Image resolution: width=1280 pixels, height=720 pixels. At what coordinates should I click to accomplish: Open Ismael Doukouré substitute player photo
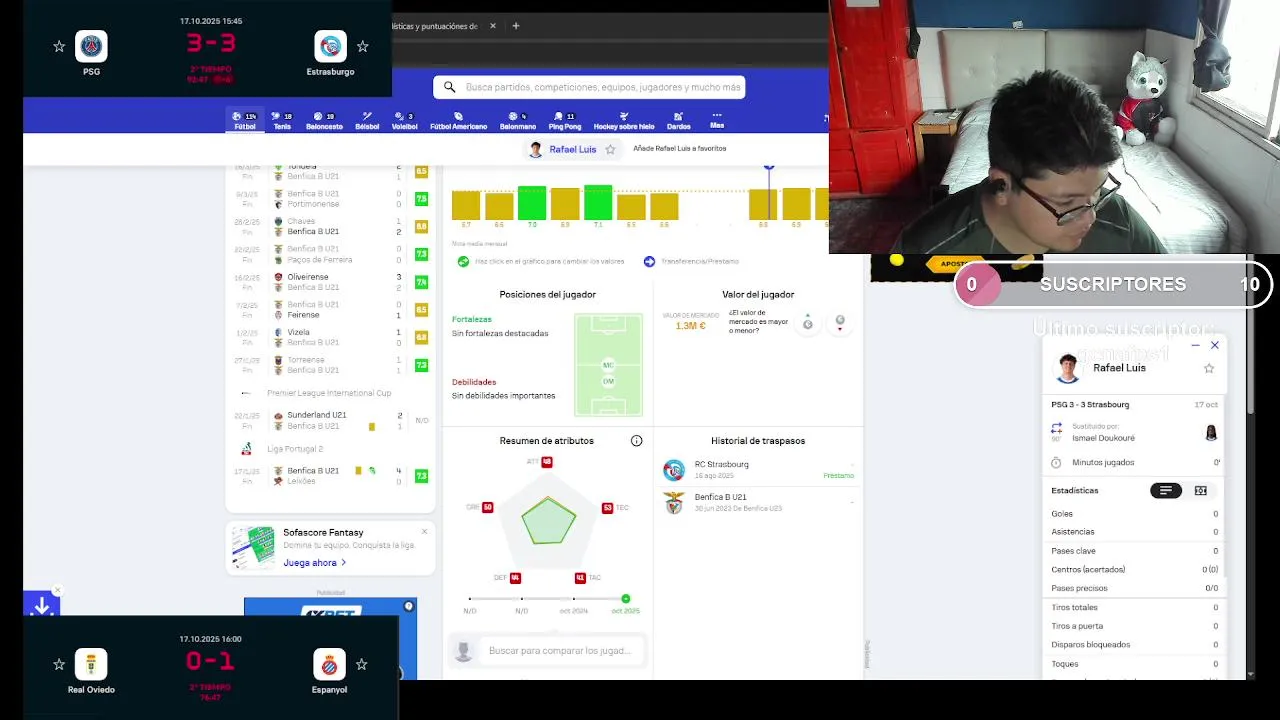click(x=1211, y=432)
